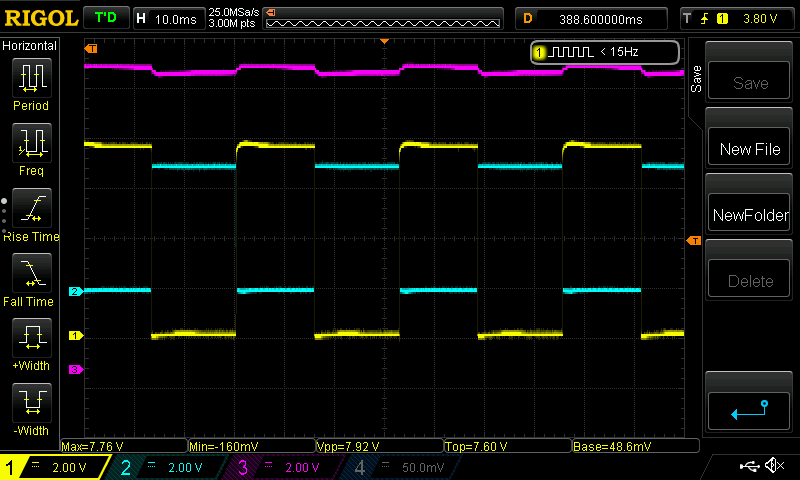Click the 25.0MSa/s sample rate readout
The image size is (800, 480).
click(234, 12)
